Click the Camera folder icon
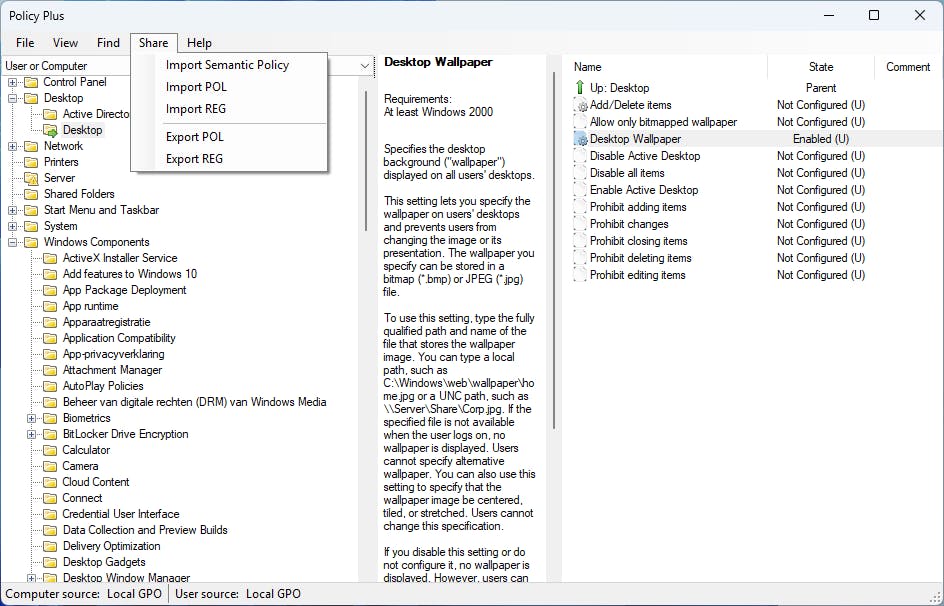The image size is (944, 606). [x=51, y=466]
